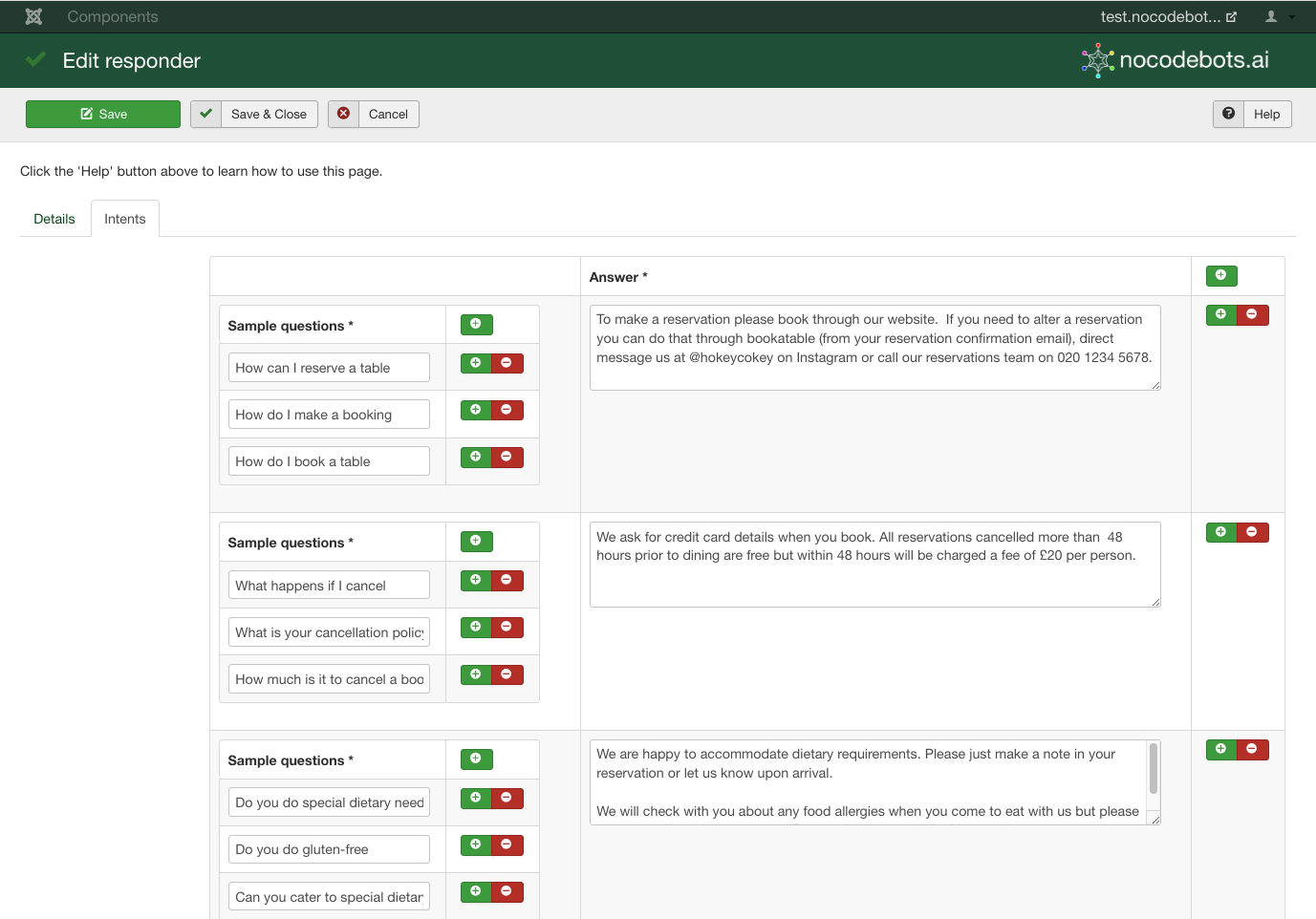This screenshot has height=919, width=1316.
Task: Delete the 'Do you do gluten-free' question
Action: click(x=507, y=844)
